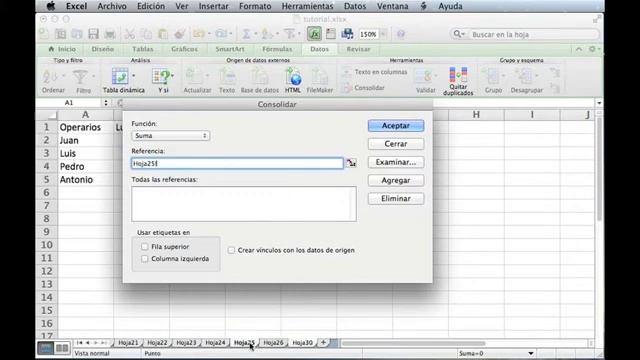Image resolution: width=640 pixels, height=360 pixels.
Task: Click Consolidar in the ribbon
Action: pos(363,88)
